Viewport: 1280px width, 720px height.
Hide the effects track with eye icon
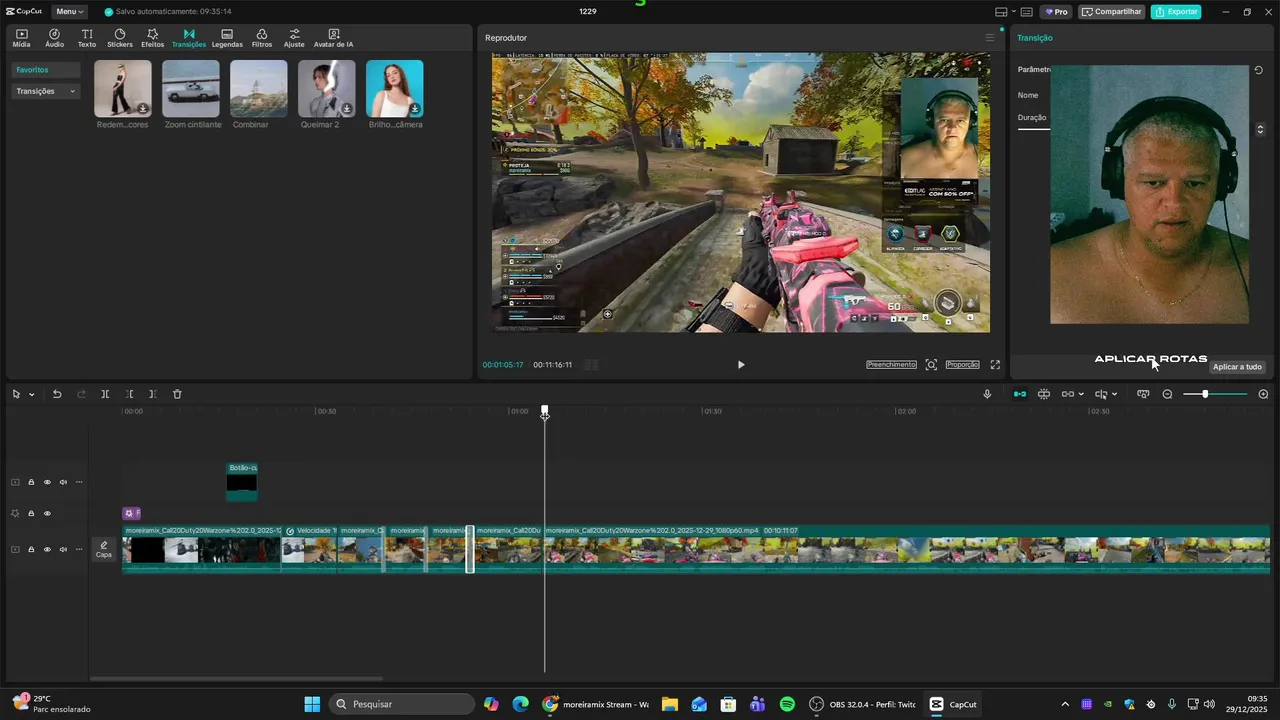tap(47, 514)
